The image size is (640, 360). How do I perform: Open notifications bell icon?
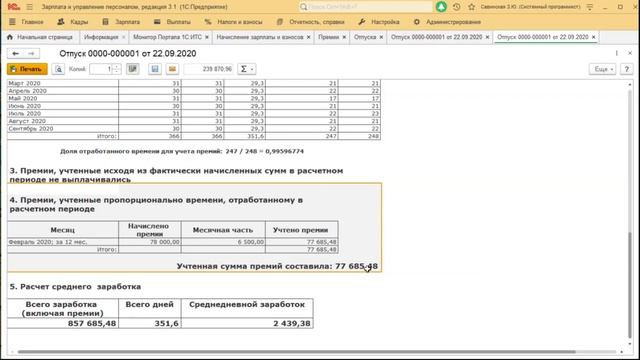441,7
